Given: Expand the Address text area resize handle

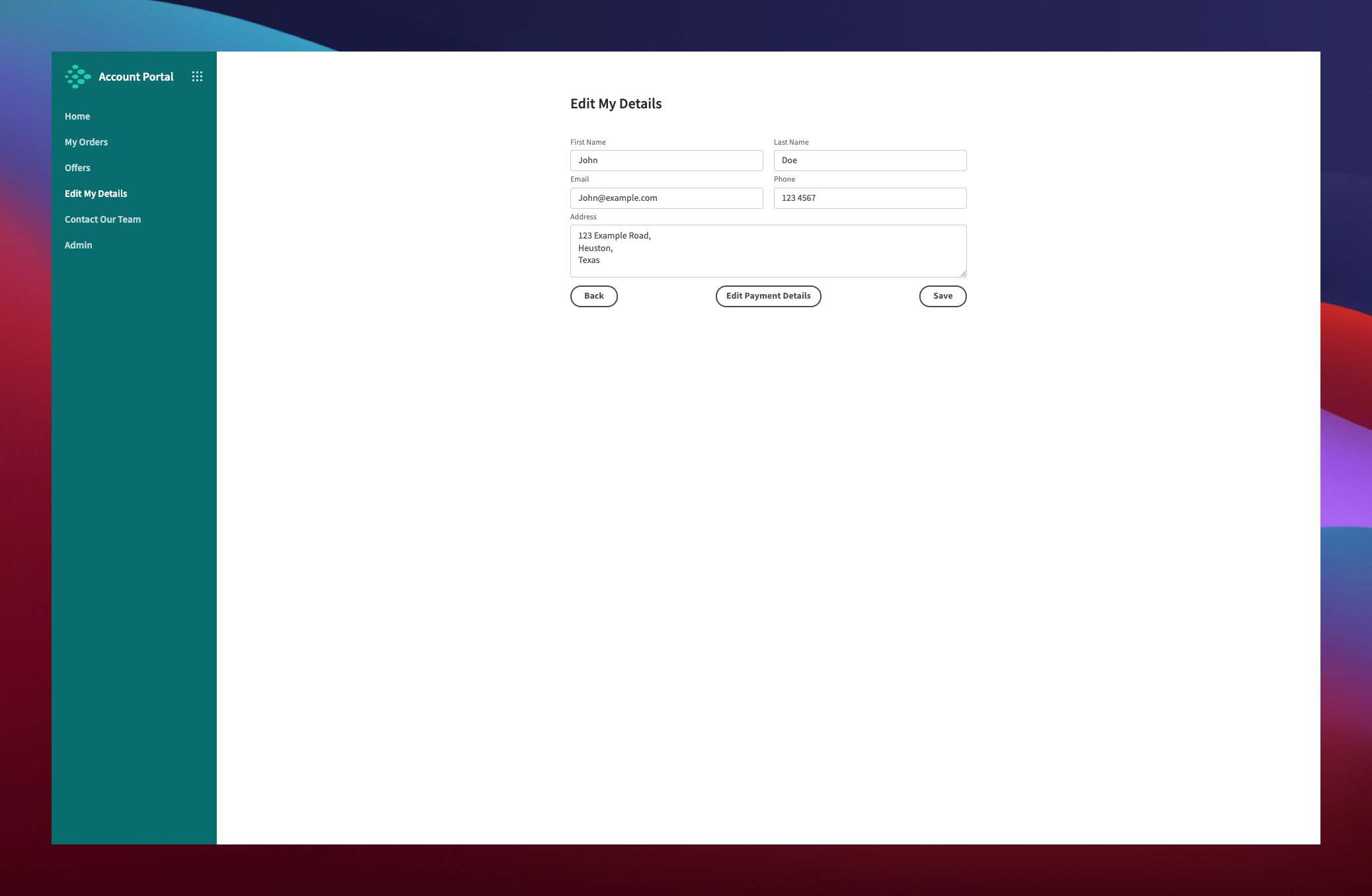Looking at the screenshot, I should coord(963,274).
